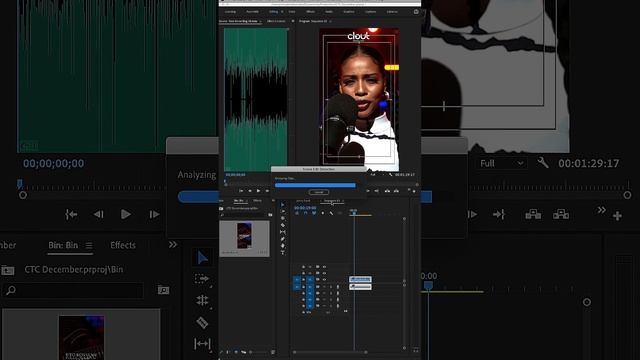This screenshot has height=360, width=640.
Task: Click the blue analysis progress bar
Action: pyautogui.click(x=315, y=185)
